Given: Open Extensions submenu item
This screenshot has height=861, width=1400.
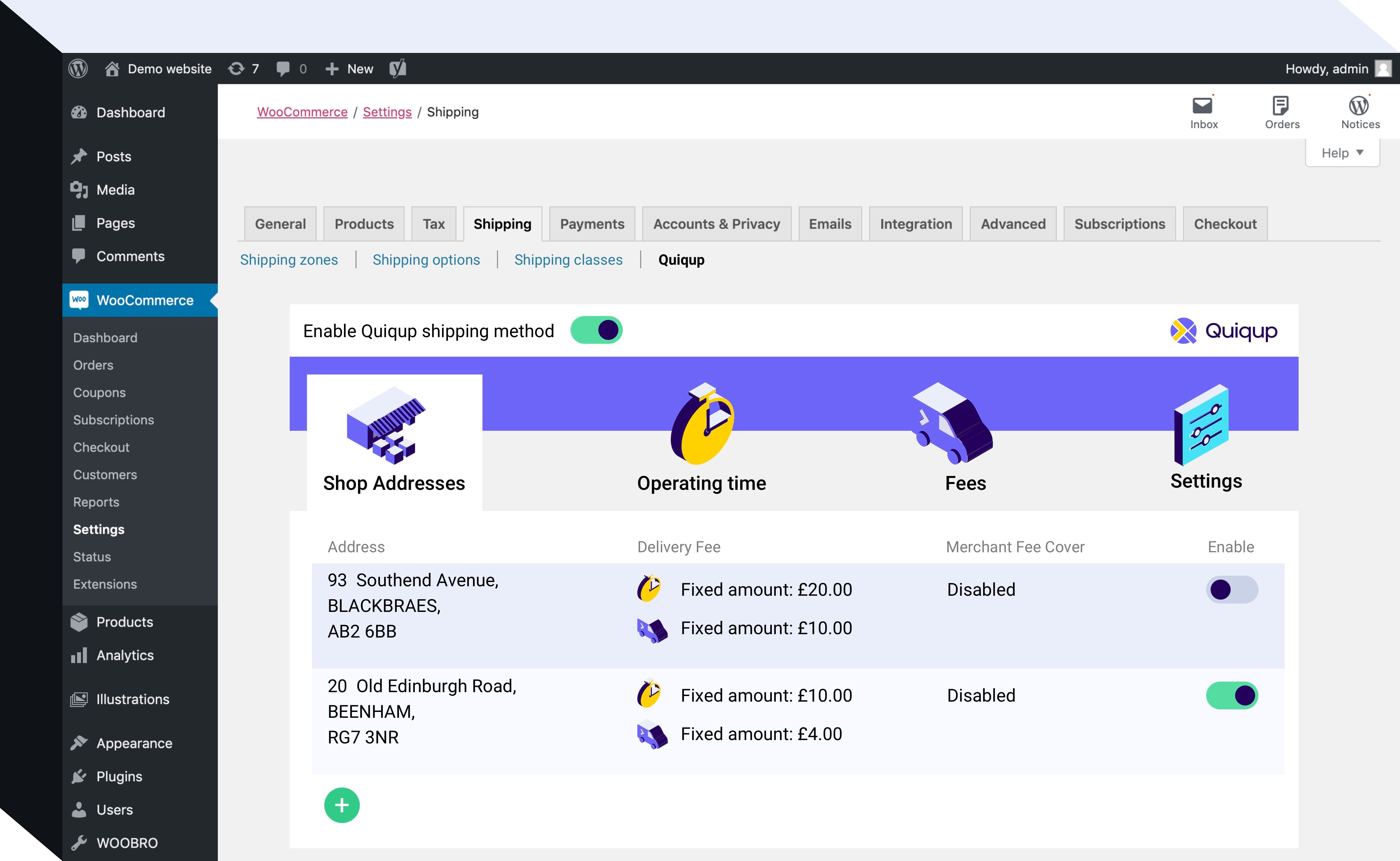Looking at the screenshot, I should (x=105, y=584).
